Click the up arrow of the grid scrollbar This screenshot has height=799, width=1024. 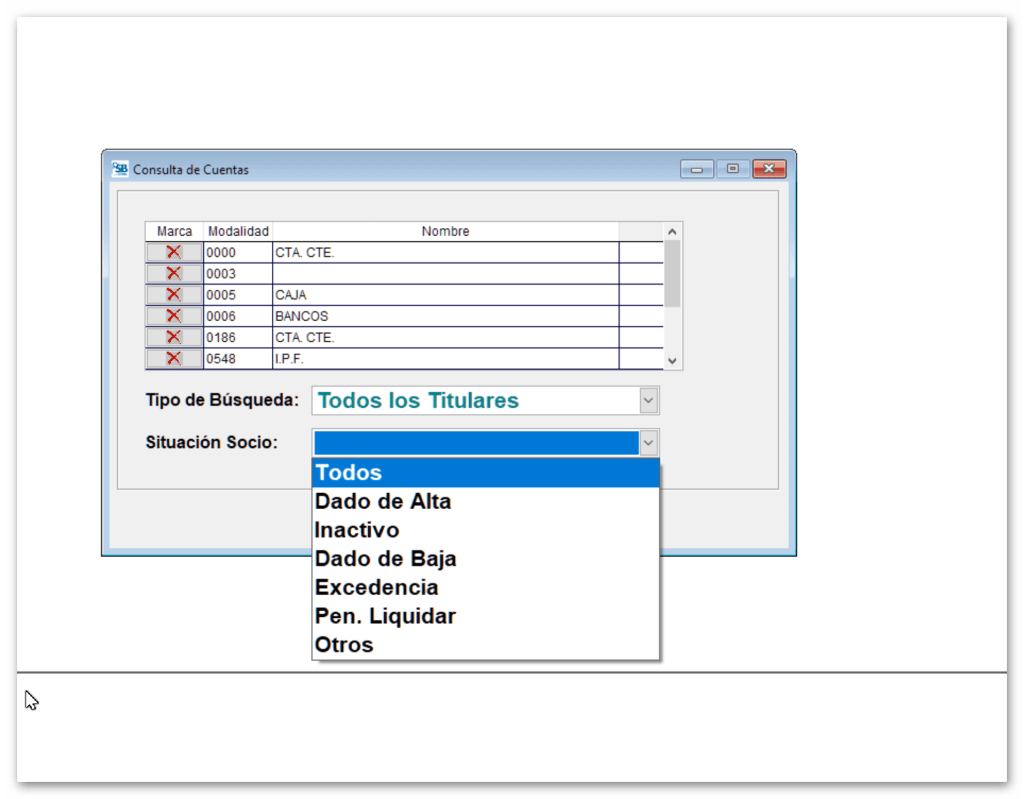point(672,230)
